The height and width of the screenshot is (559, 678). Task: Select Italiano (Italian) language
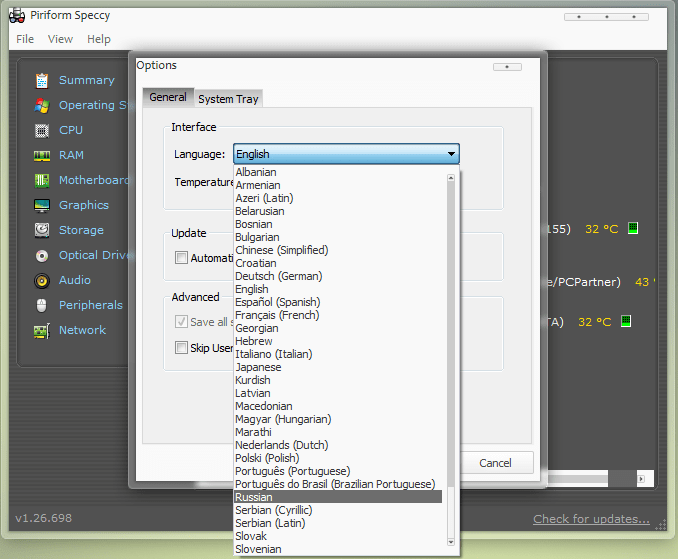(338, 354)
